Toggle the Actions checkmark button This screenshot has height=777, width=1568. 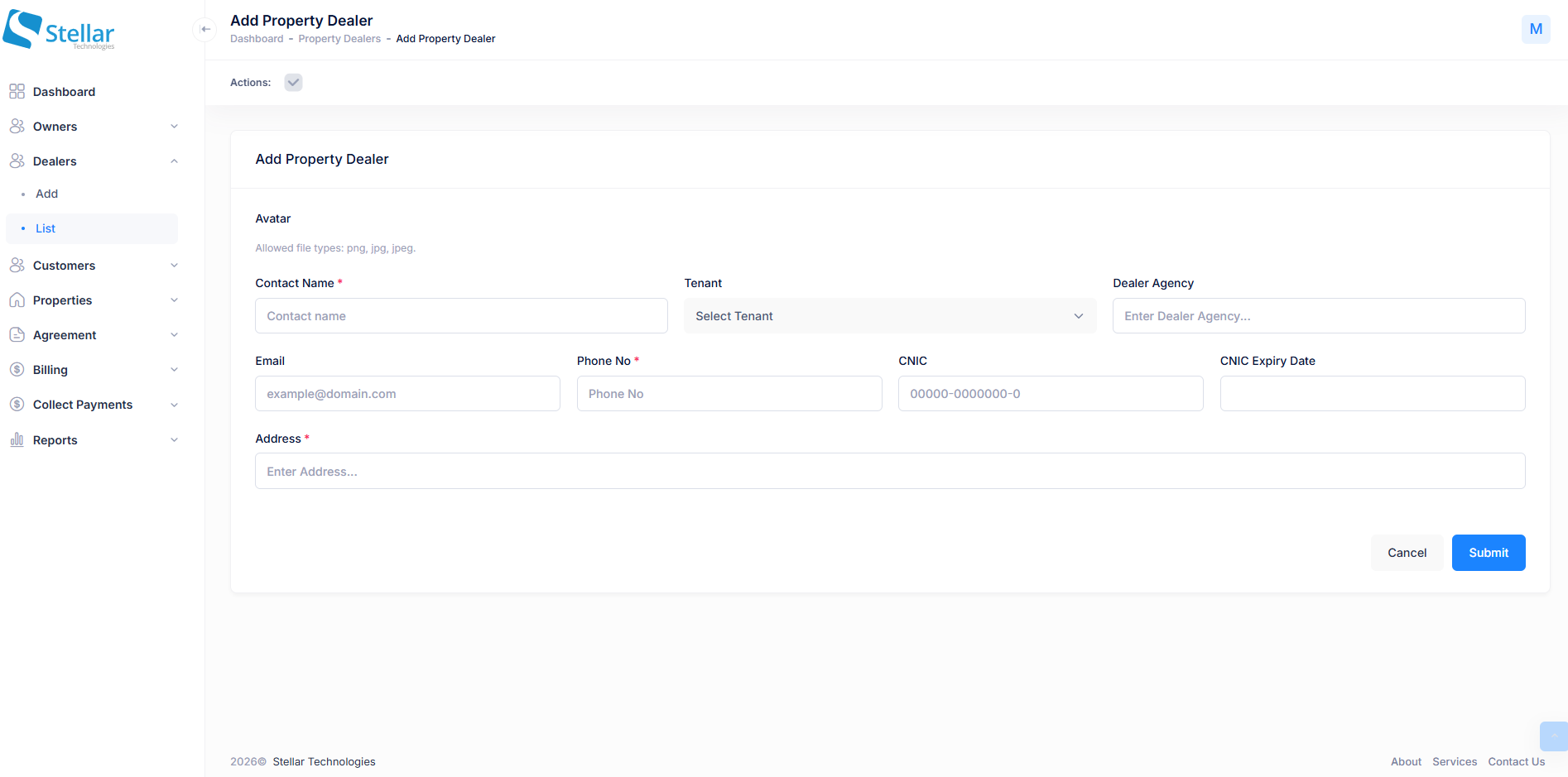pos(293,83)
